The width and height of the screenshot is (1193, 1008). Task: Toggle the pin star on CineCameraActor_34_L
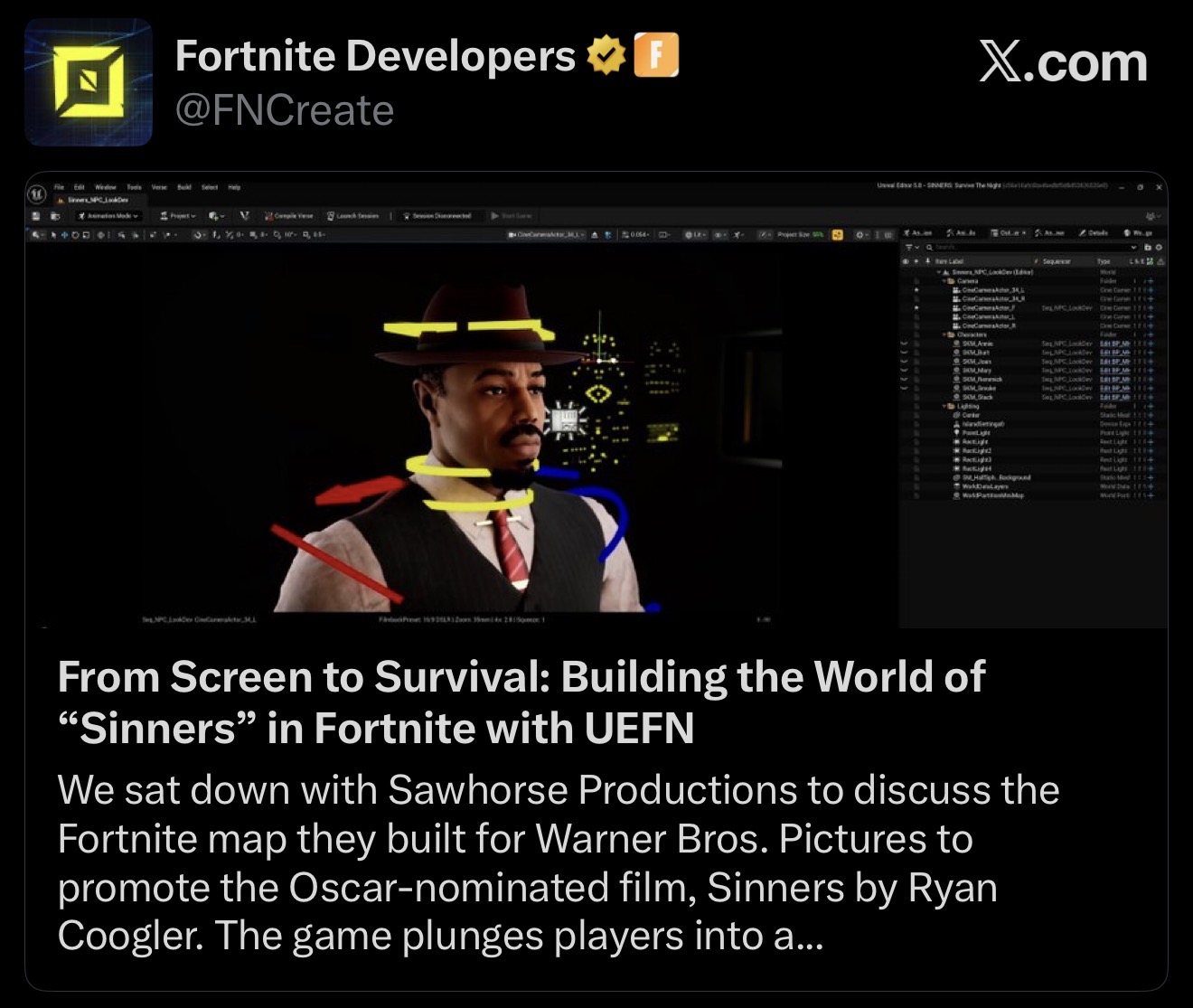click(x=916, y=290)
